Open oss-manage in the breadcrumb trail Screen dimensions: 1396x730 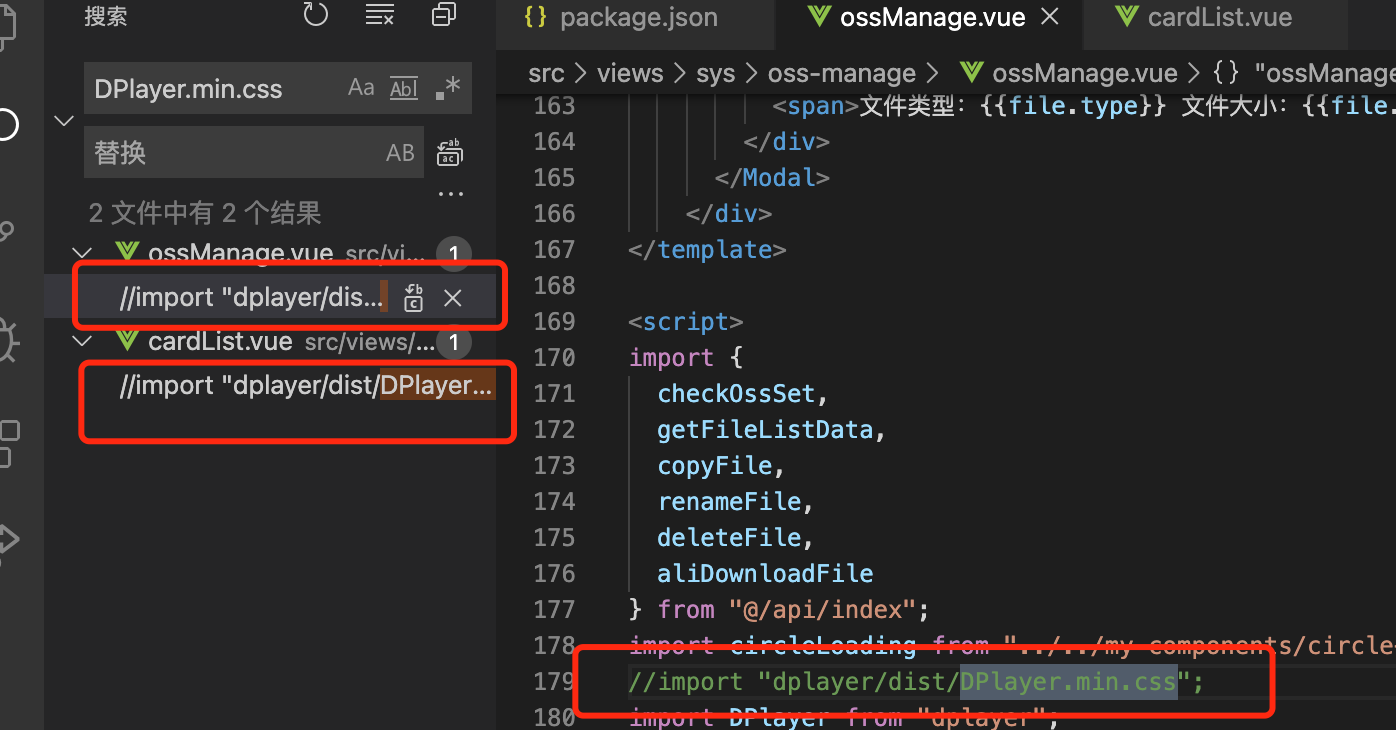(x=841, y=72)
